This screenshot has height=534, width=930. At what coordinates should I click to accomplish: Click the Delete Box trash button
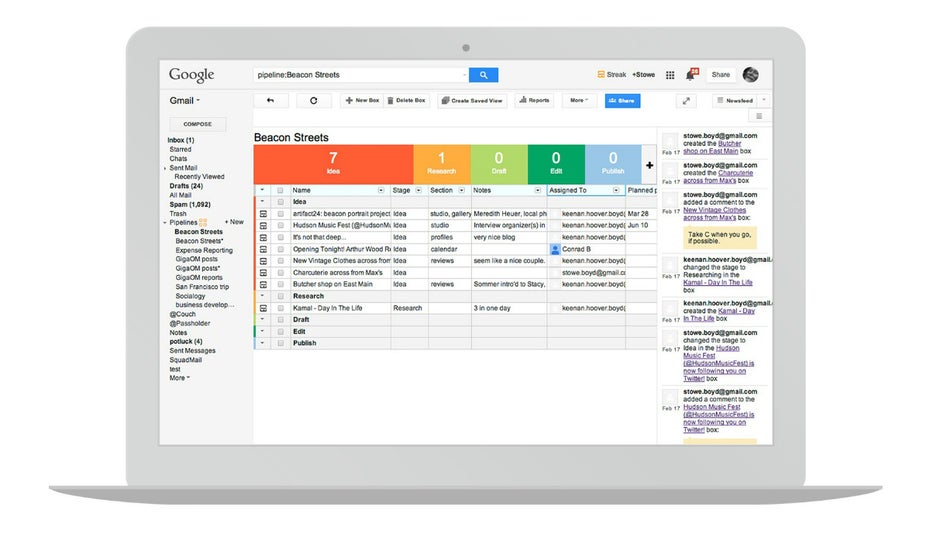(406, 100)
